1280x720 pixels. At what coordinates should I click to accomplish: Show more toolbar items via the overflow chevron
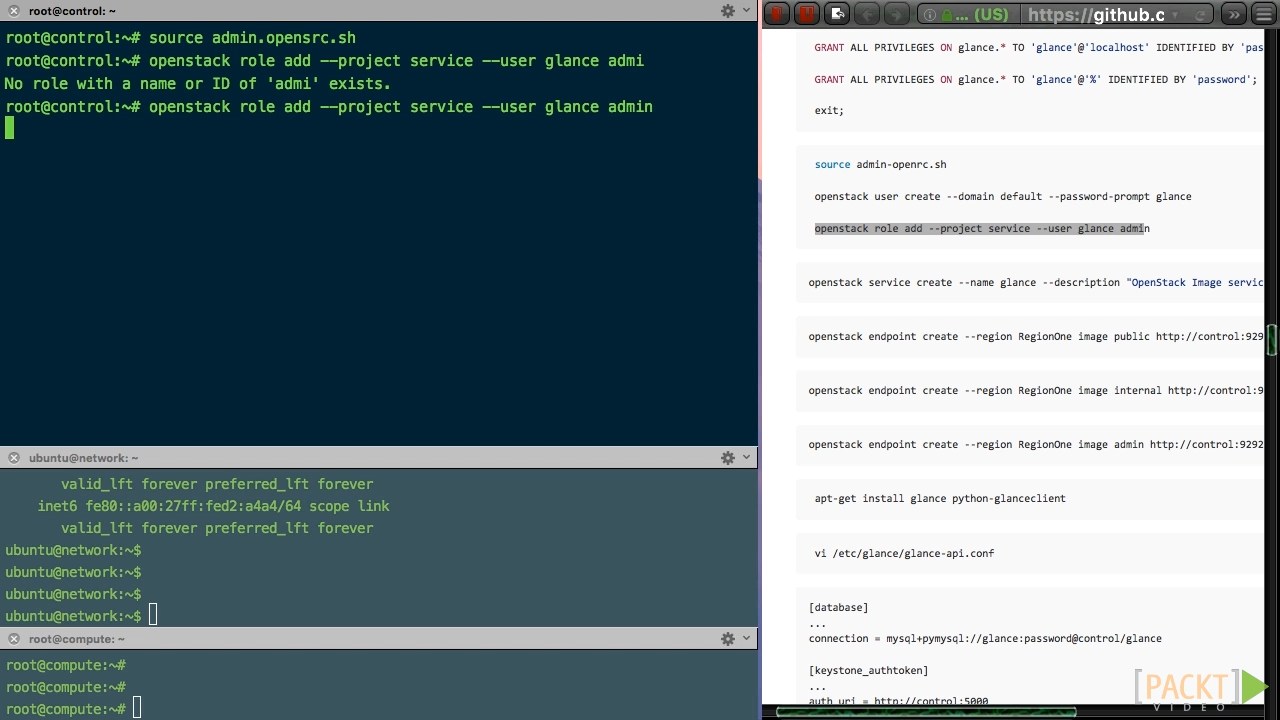click(x=1234, y=14)
